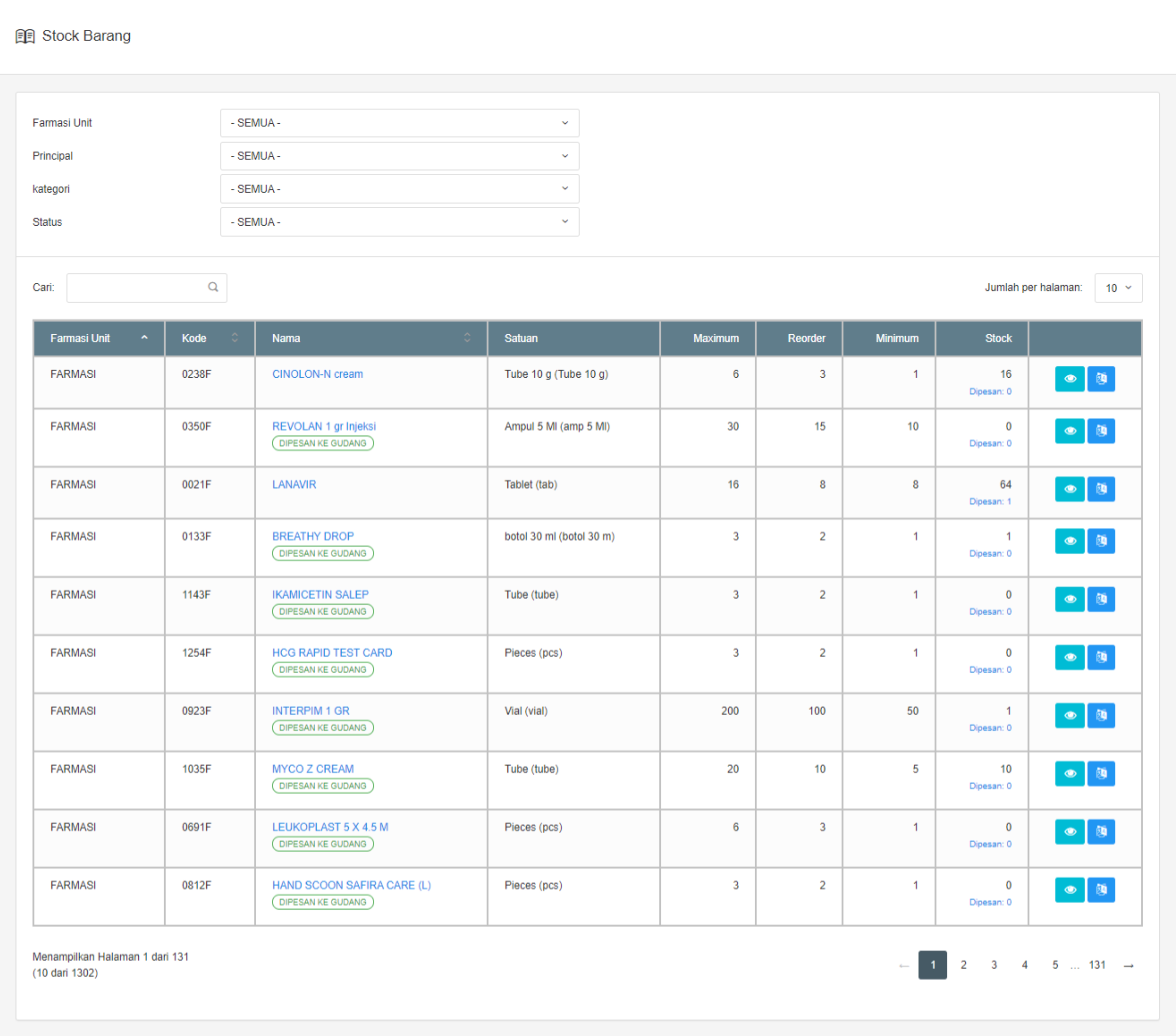
Task: Click the blue icon button for BREATHY DROP
Action: [1101, 541]
